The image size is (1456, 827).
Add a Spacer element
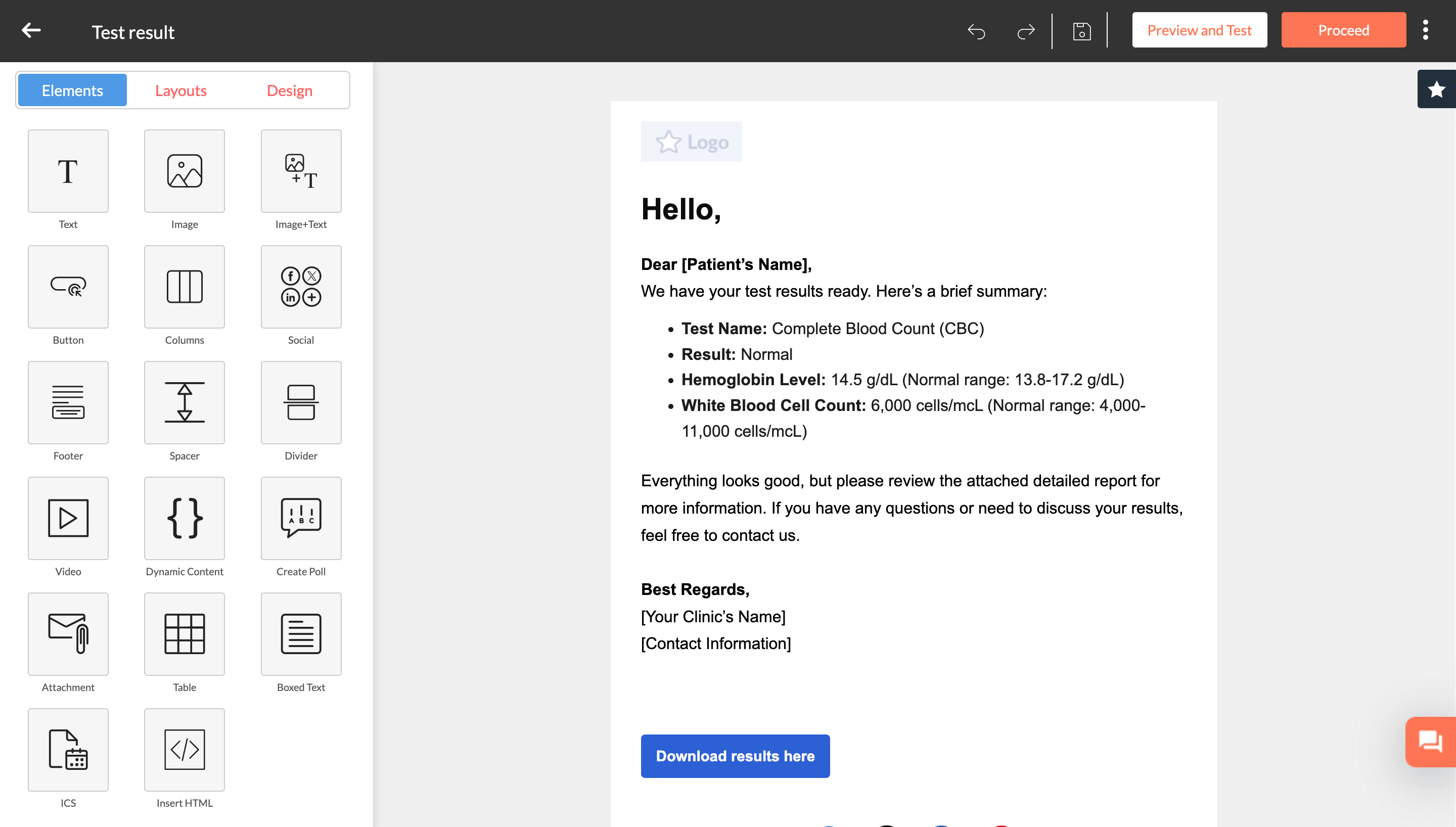[x=184, y=402]
